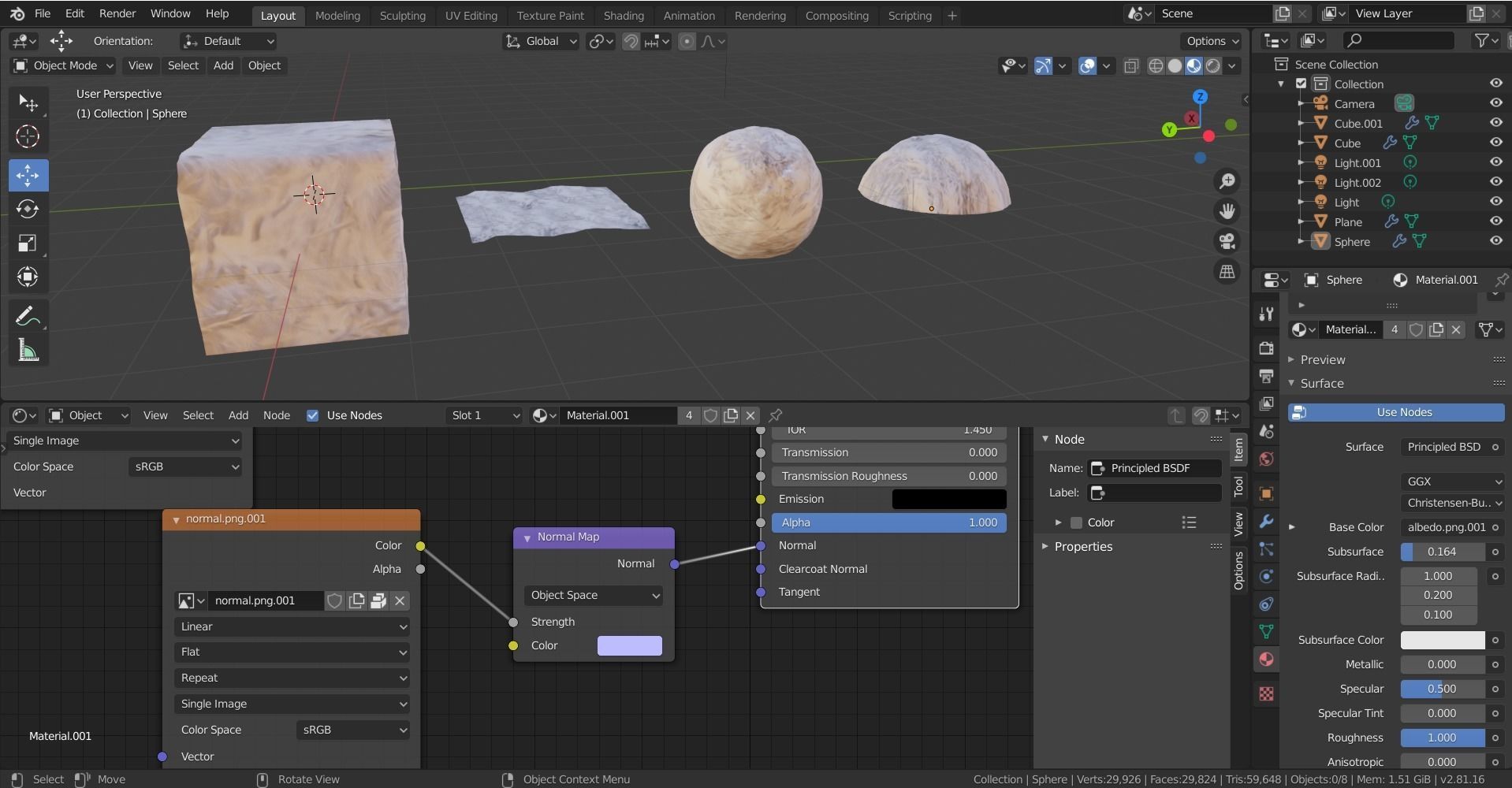The width and height of the screenshot is (1512, 788).
Task: Open the Object Space dropdown in Normal Map node
Action: pyautogui.click(x=592, y=595)
